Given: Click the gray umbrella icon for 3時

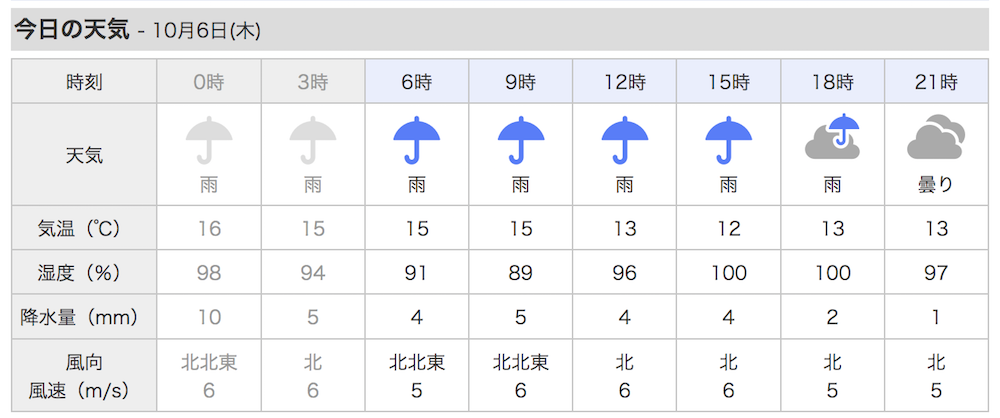Looking at the screenshot, I should tap(312, 140).
